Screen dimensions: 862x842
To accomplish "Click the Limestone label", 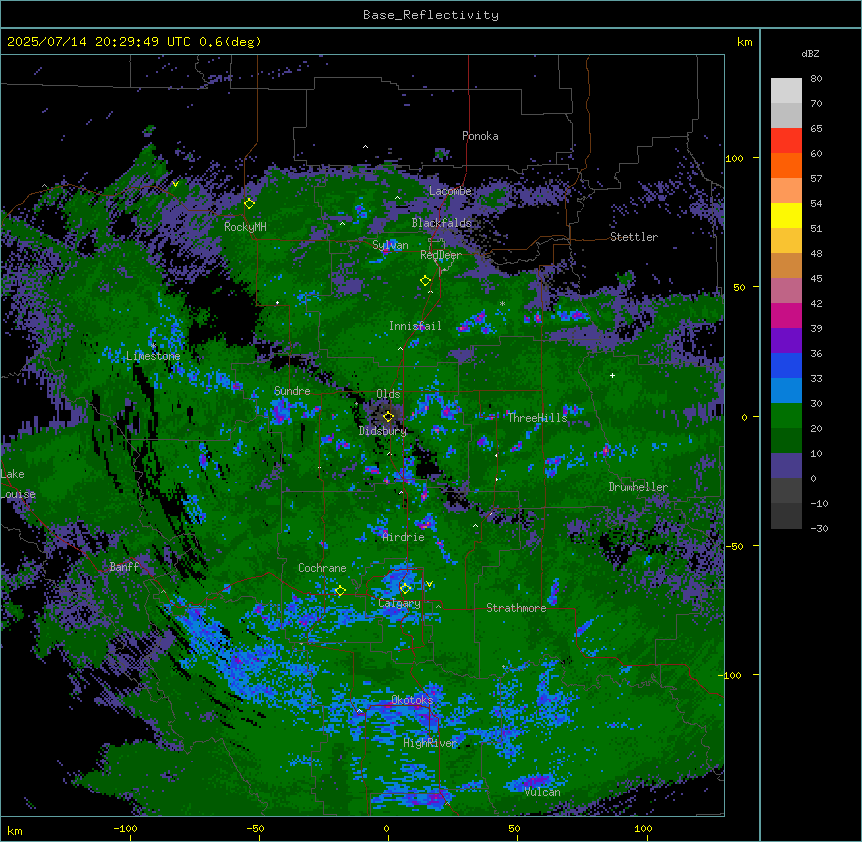I will [x=153, y=356].
